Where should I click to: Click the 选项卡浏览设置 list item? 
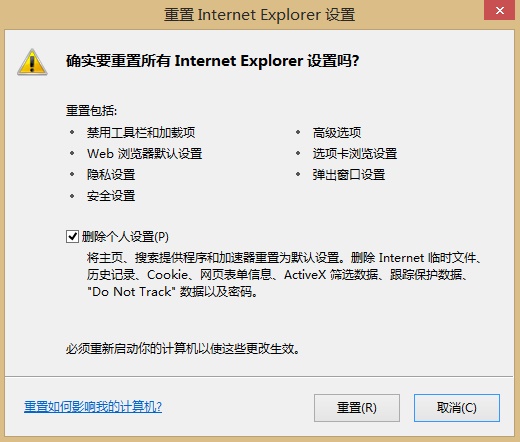coord(355,154)
